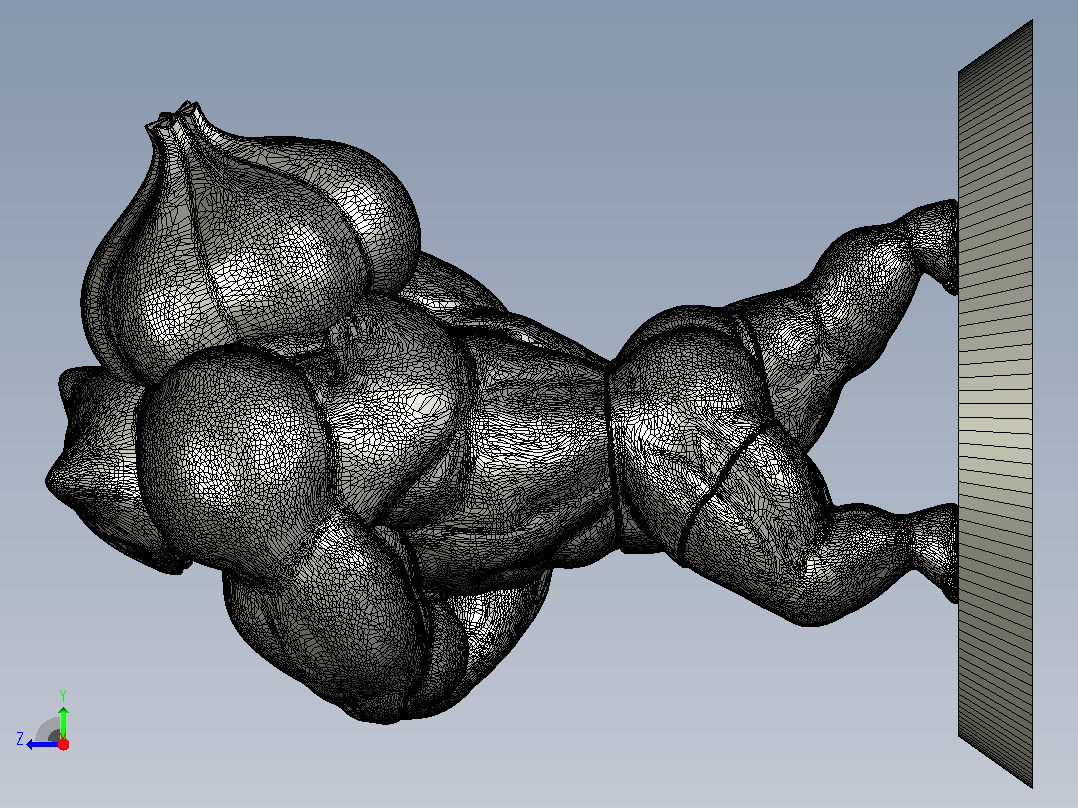Image resolution: width=1078 pixels, height=808 pixels.
Task: Select the flat rectangular base plate
Action: 996,404
